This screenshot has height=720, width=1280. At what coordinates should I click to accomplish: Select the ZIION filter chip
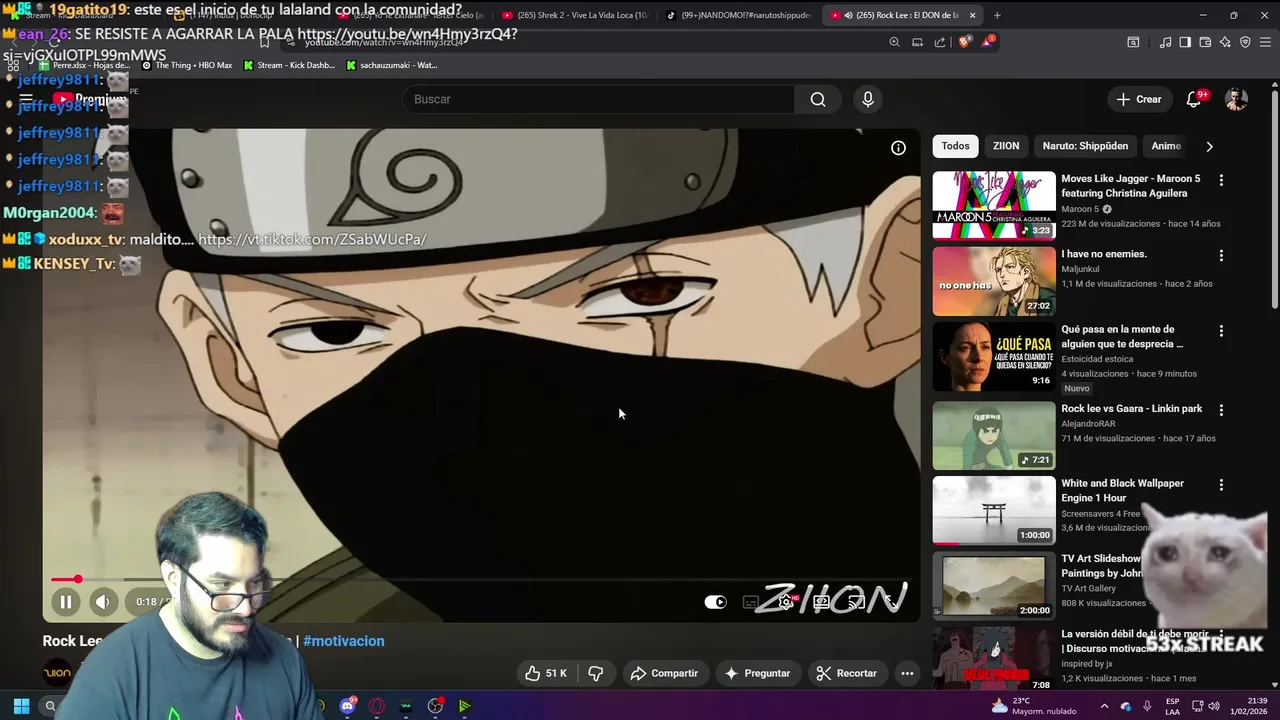(x=1006, y=146)
